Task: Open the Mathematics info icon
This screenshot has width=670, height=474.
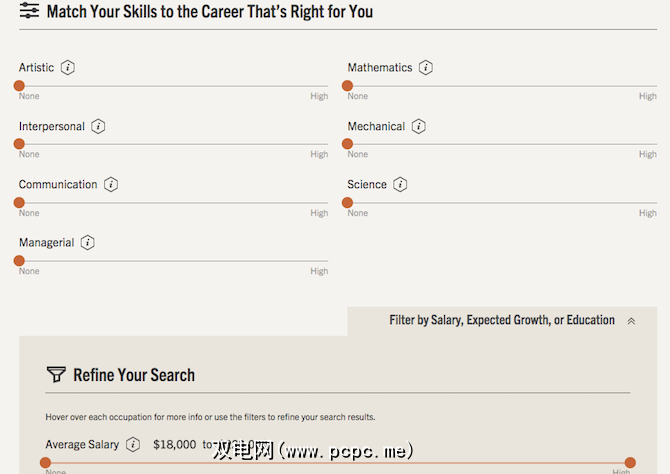Action: coord(426,68)
